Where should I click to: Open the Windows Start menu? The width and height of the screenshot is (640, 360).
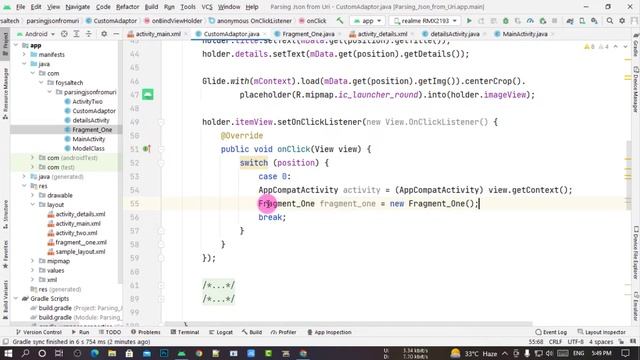click(8, 353)
